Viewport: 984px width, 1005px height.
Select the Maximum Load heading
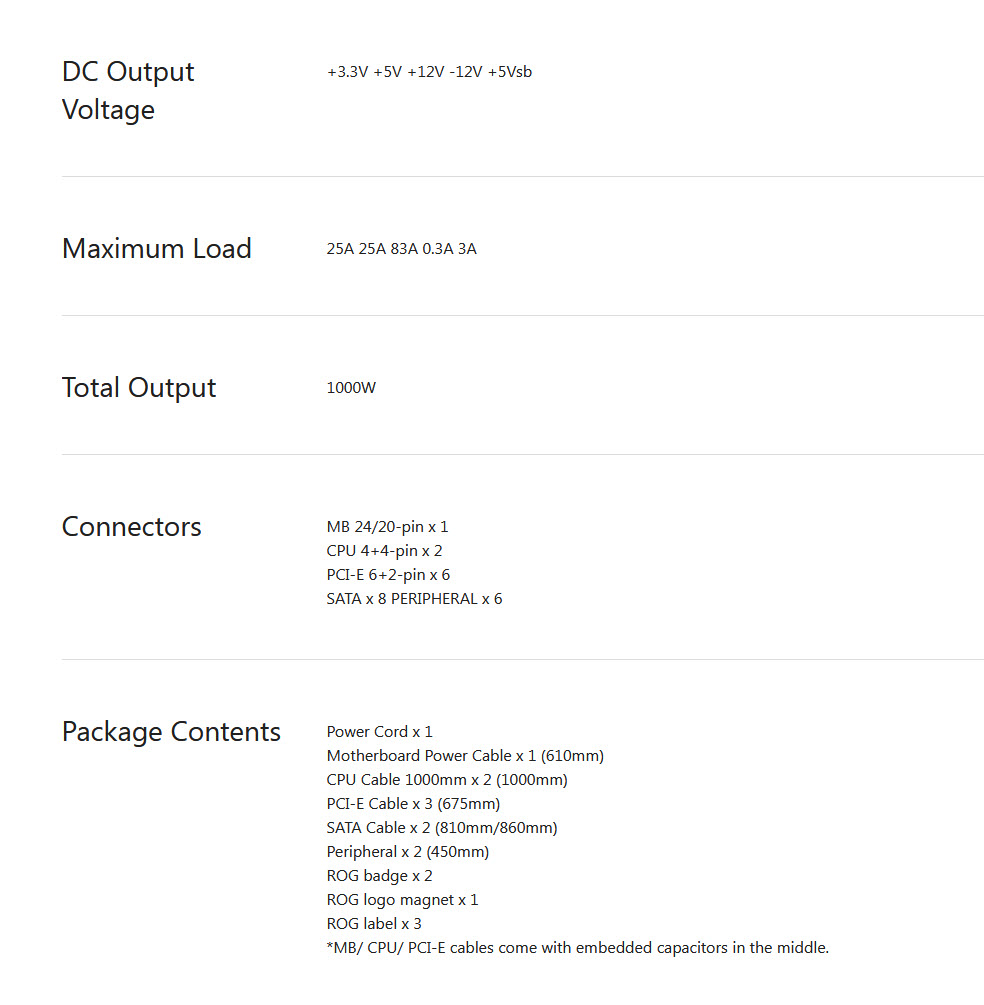(156, 249)
